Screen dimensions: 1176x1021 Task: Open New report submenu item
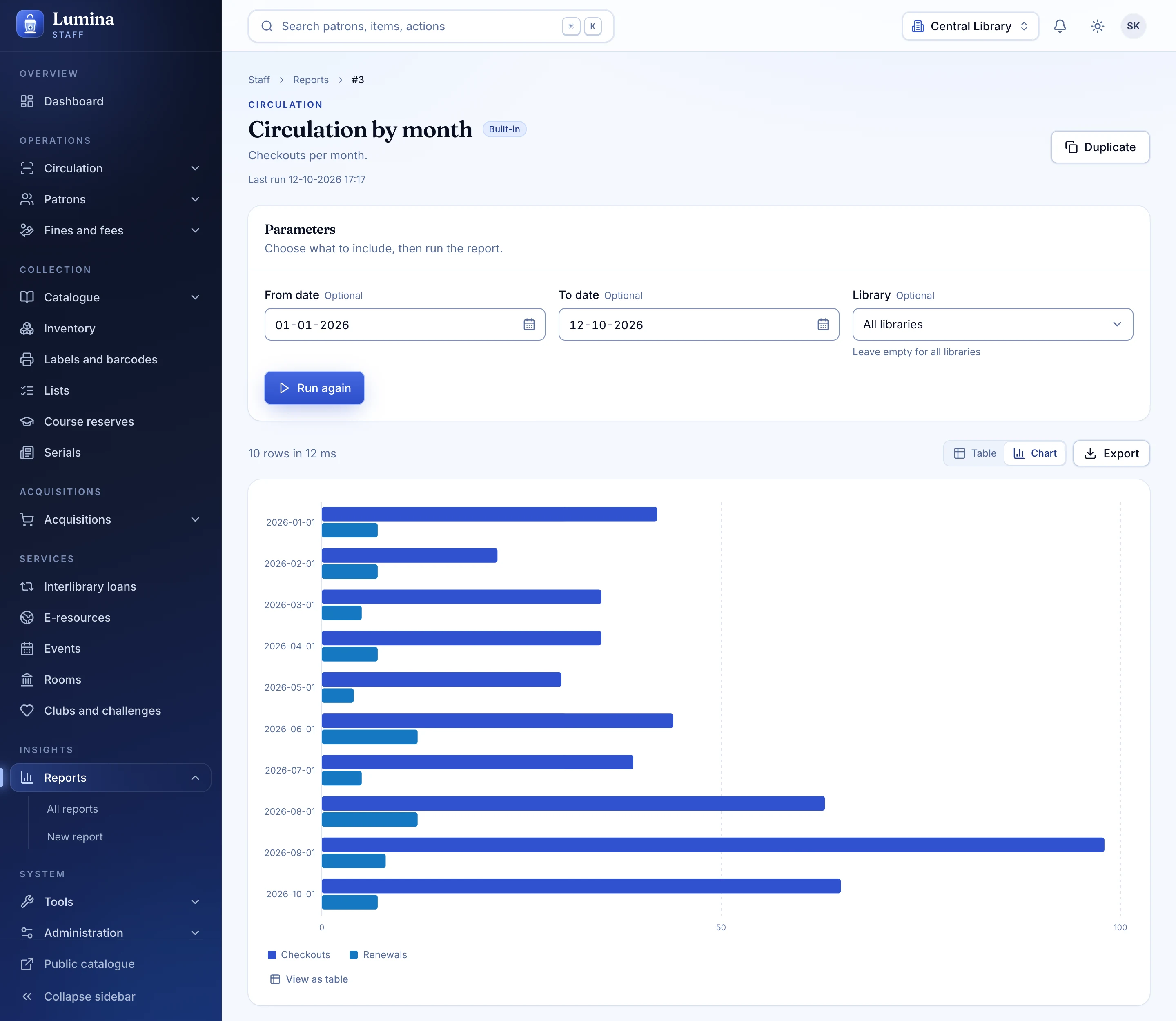[x=75, y=836]
